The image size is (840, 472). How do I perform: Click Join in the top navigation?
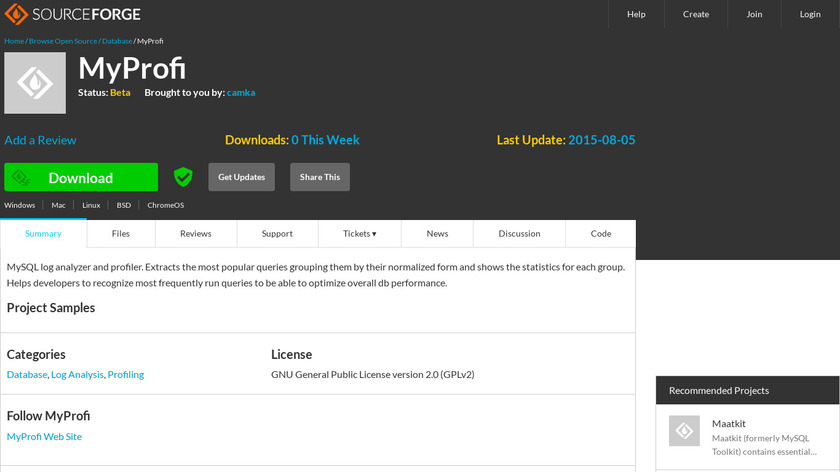click(x=754, y=14)
